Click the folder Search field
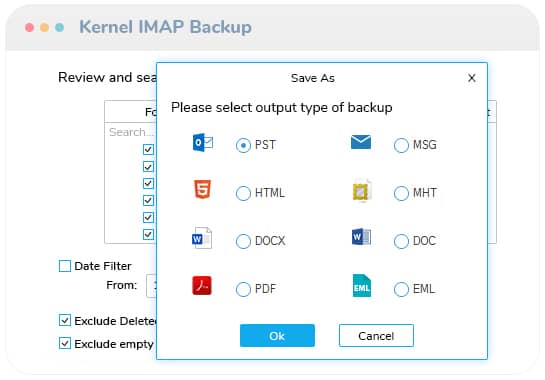This screenshot has height=380, width=545. pyautogui.click(x=131, y=132)
